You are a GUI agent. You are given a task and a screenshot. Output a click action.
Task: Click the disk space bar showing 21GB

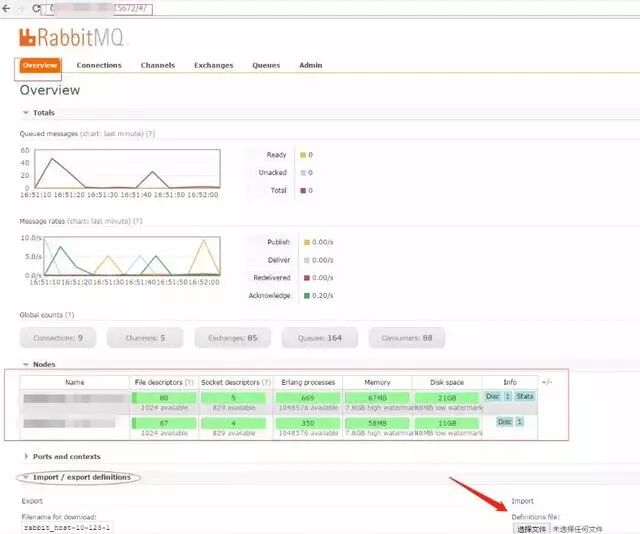point(447,398)
